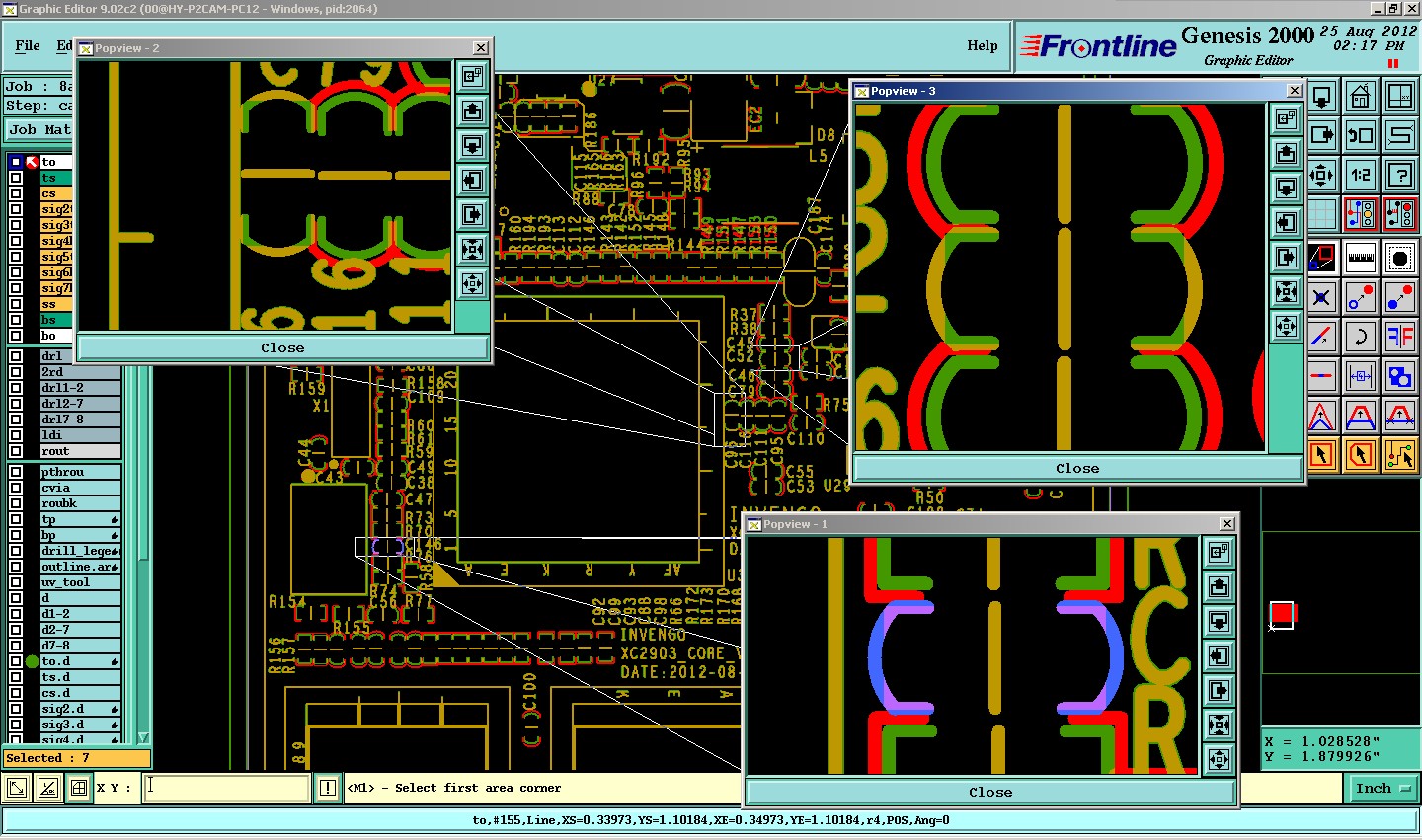Click the XY grid window icon top right

point(1400,97)
